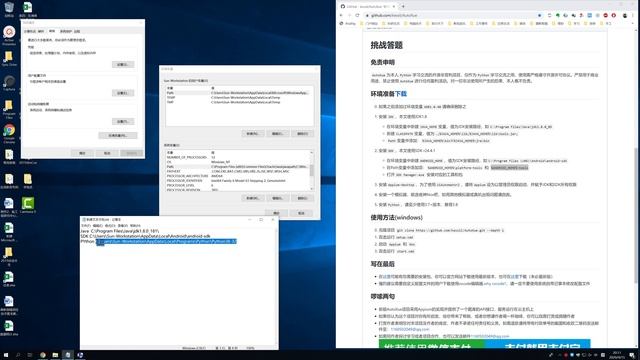The width and height of the screenshot is (640, 360).
Task: Close the GitHub tab in Chrome
Action: pyautogui.click(x=394, y=7)
